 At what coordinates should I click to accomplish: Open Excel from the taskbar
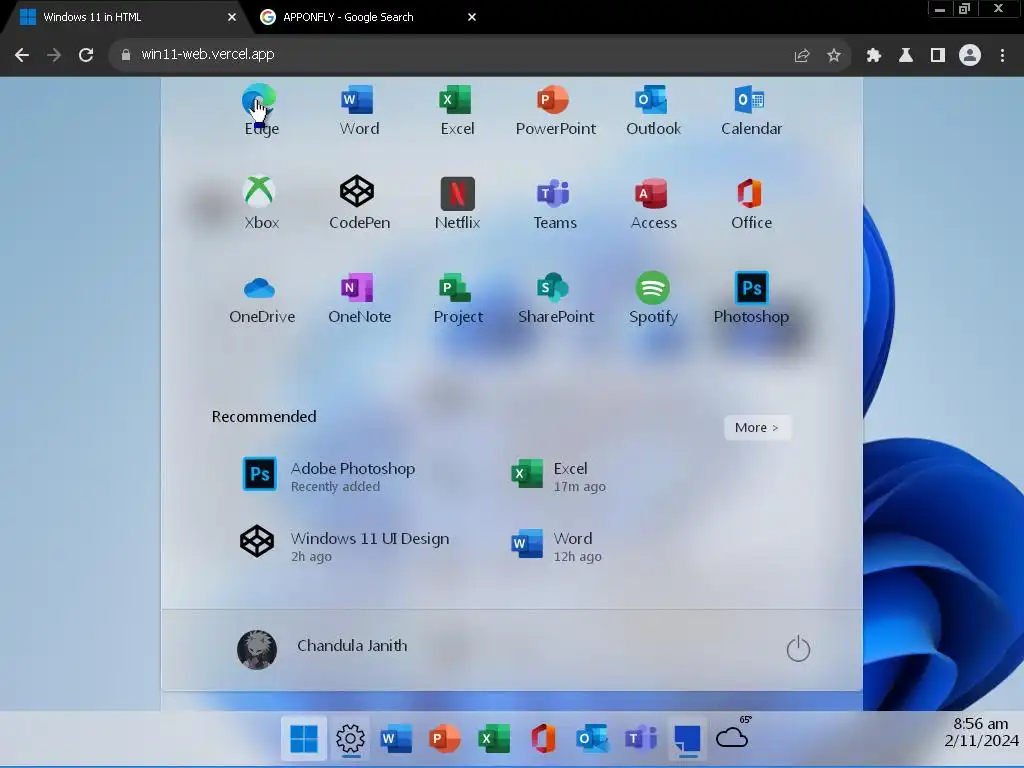494,739
